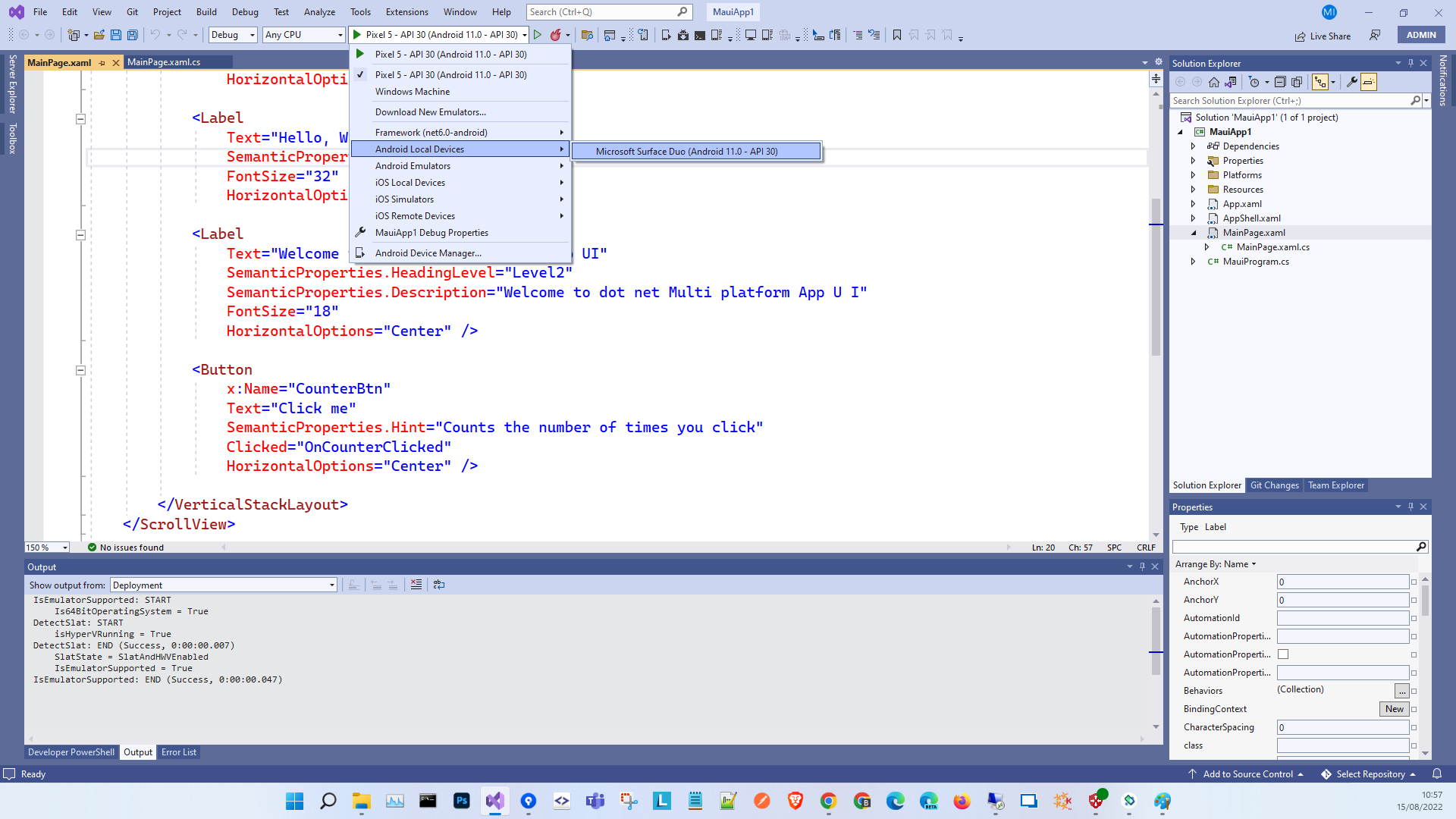Image resolution: width=1456 pixels, height=819 pixels.
Task: Open the Android Emulators submenu
Action: 460,166
